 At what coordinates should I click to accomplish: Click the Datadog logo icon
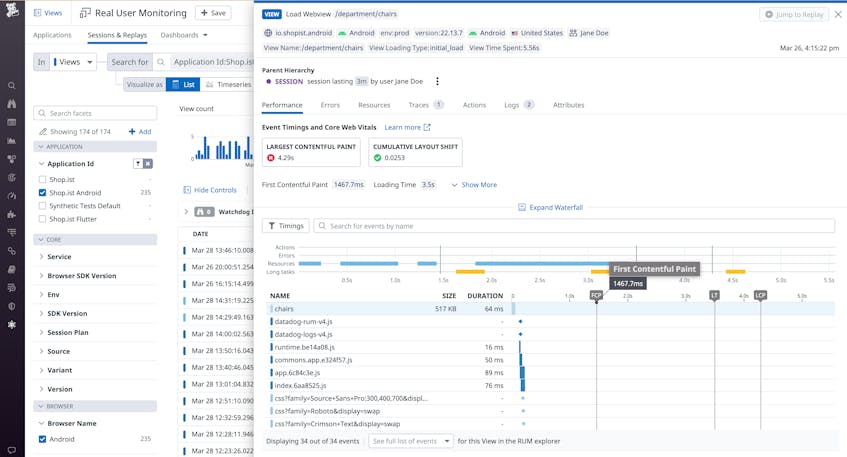12,9
